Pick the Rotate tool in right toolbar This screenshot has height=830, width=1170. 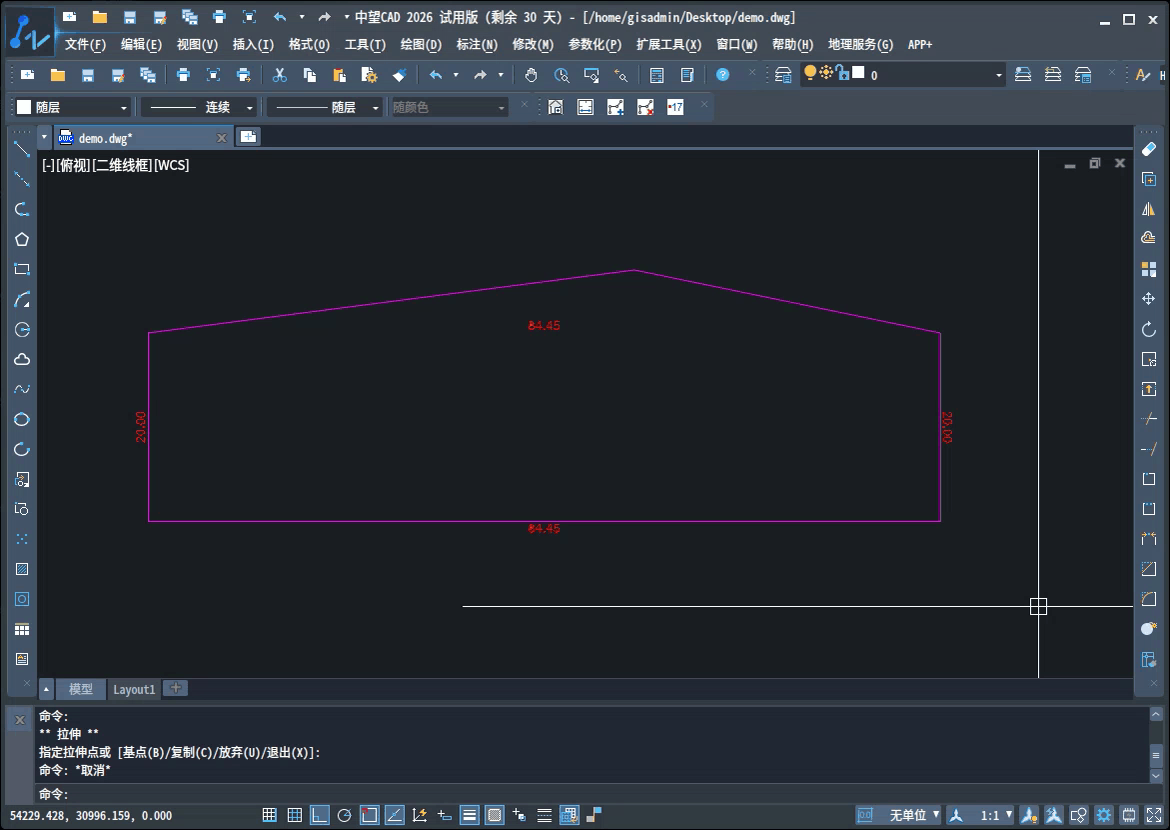1148,328
